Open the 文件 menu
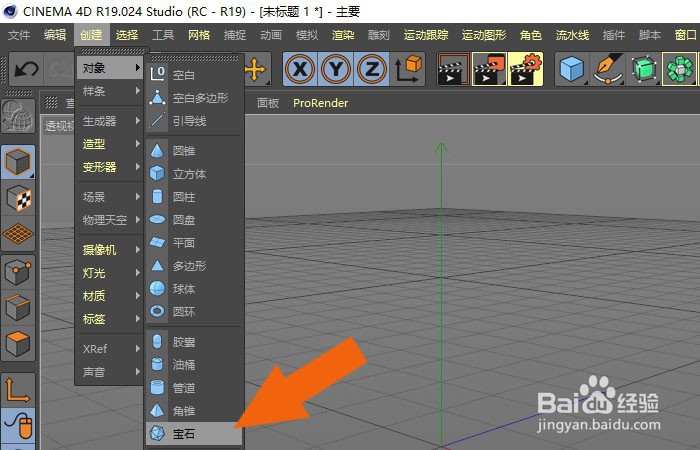The image size is (700, 450). (19, 35)
